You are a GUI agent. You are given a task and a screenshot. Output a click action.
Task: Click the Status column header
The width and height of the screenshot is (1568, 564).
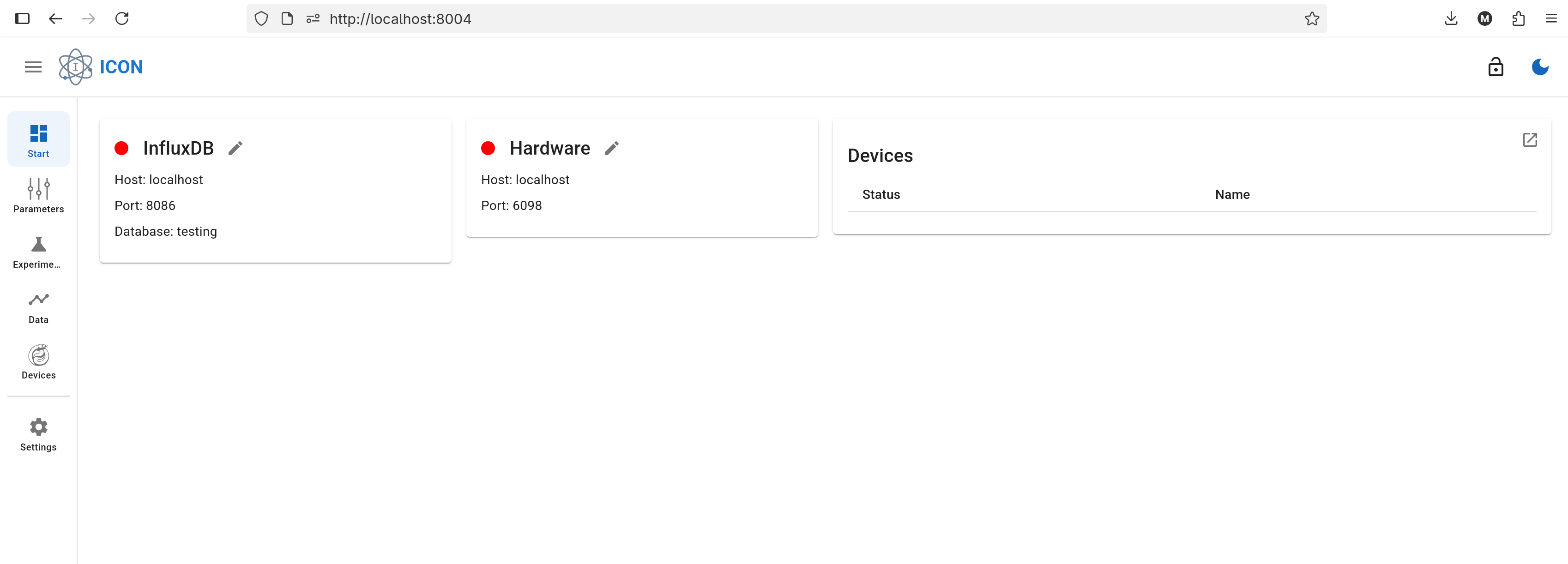(880, 195)
